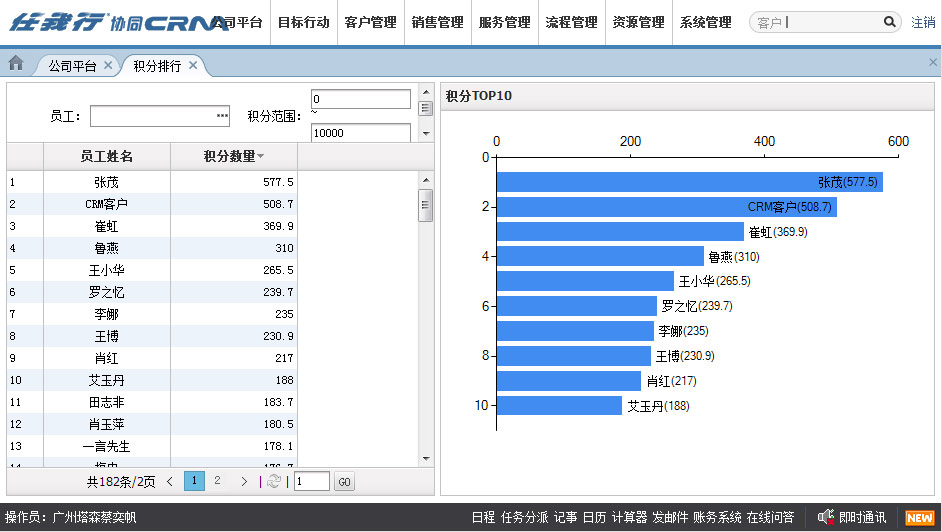Close the 公司平台 tab
This screenshot has height=532, width=942.
pos(108,65)
